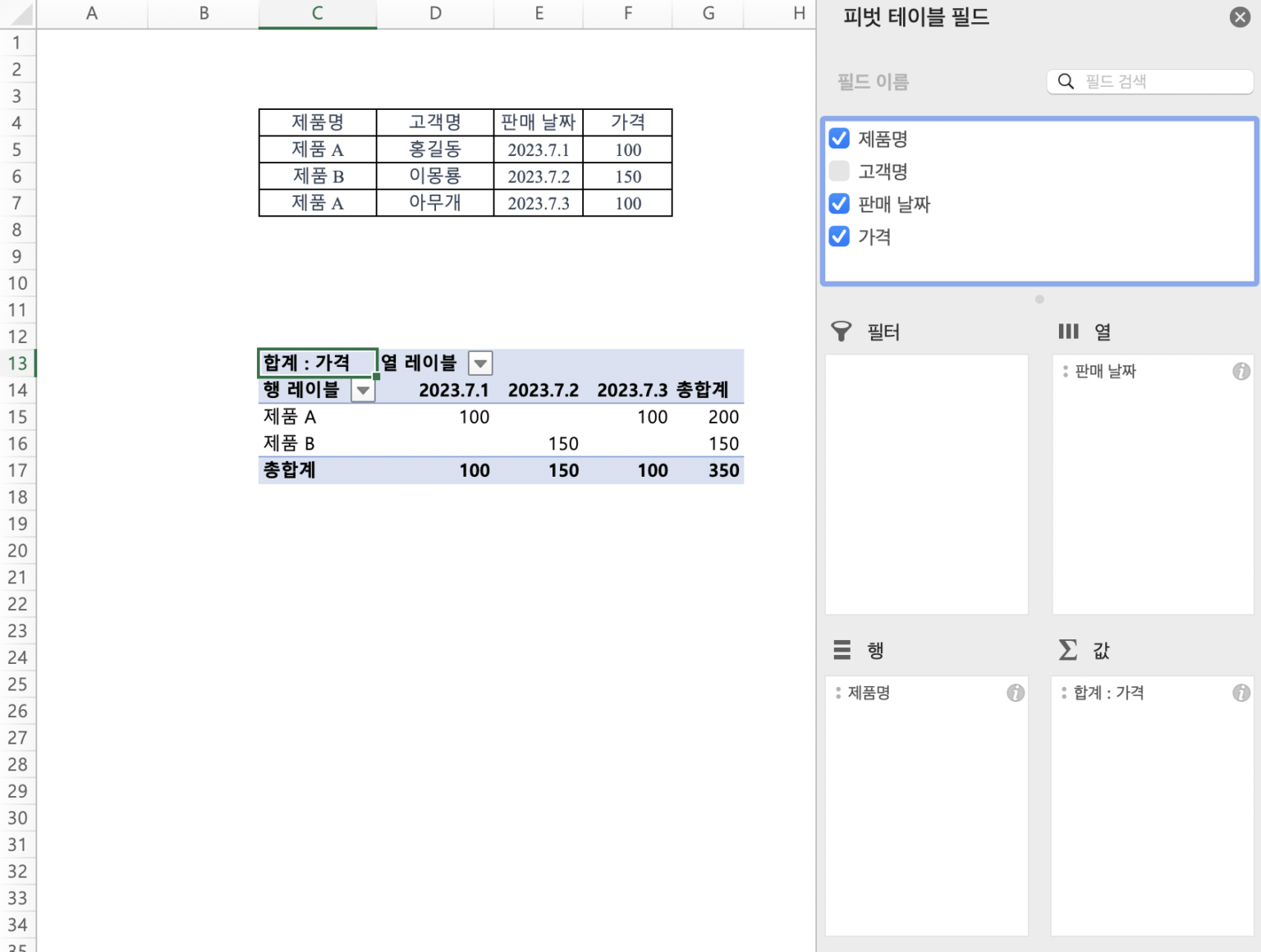Image resolution: width=1261 pixels, height=952 pixels.
Task: Open the 행 레이블 filter dropdown
Action: point(362,391)
